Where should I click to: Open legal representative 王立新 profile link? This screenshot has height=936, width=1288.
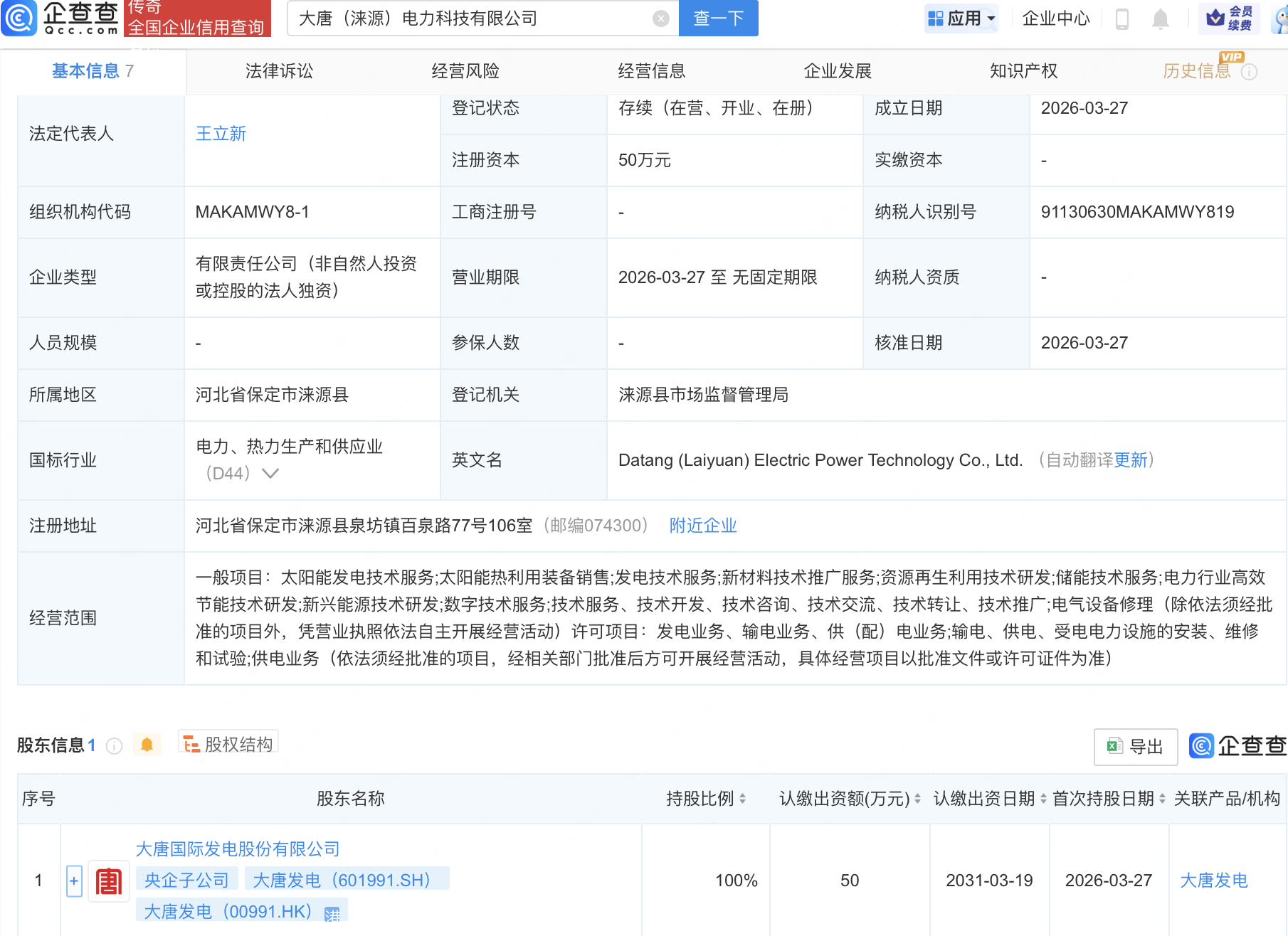pos(221,133)
